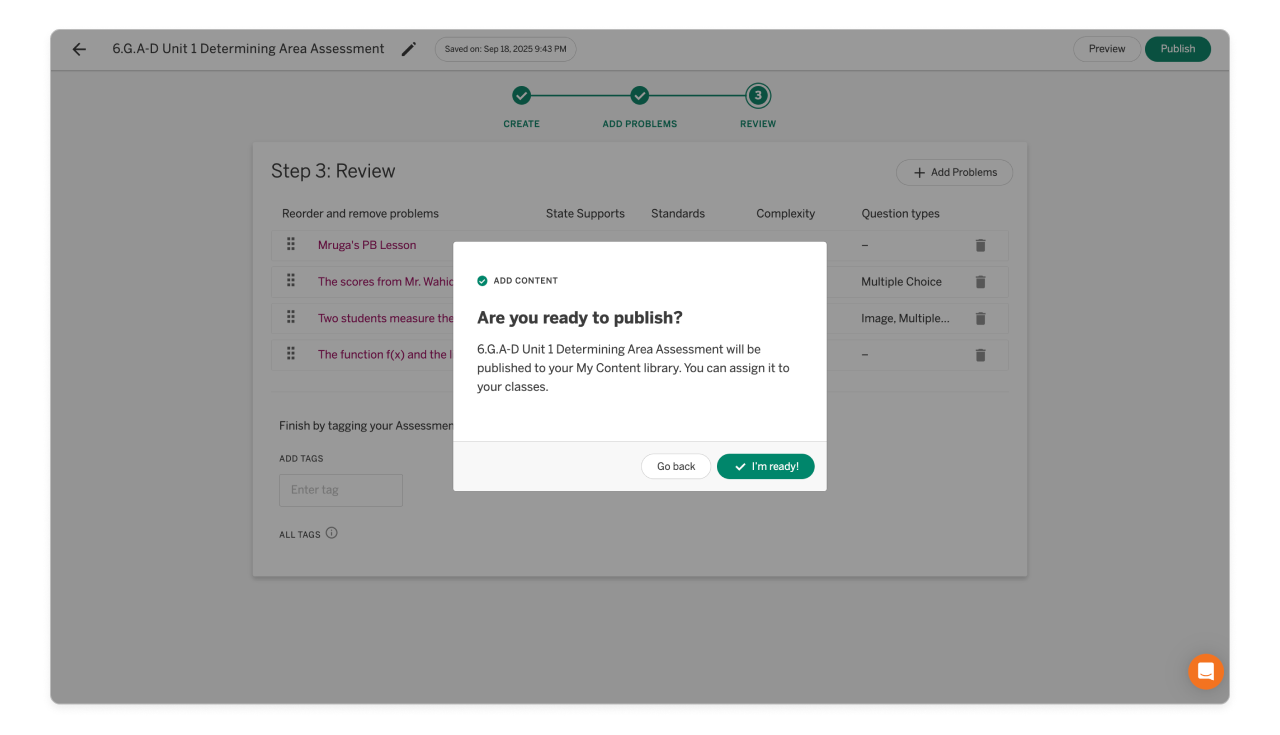Open The function f(x) problem link
1280x735 pixels.
click(385, 355)
